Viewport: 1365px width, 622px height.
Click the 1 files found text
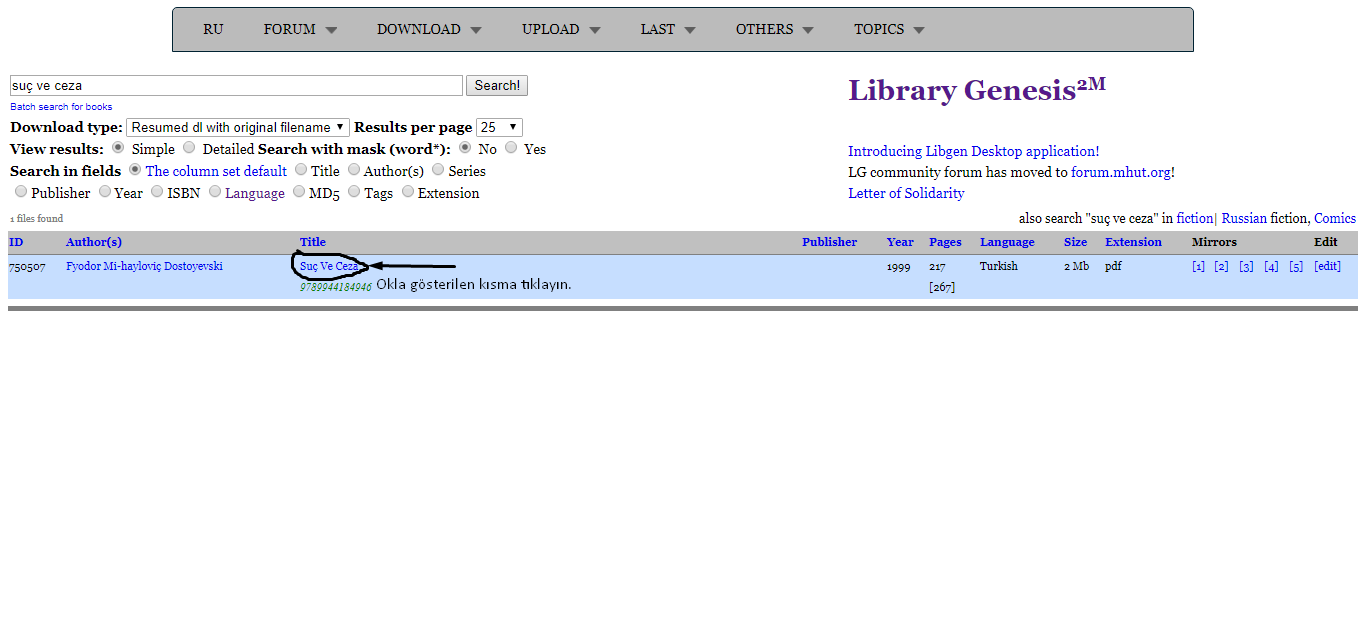[37, 218]
